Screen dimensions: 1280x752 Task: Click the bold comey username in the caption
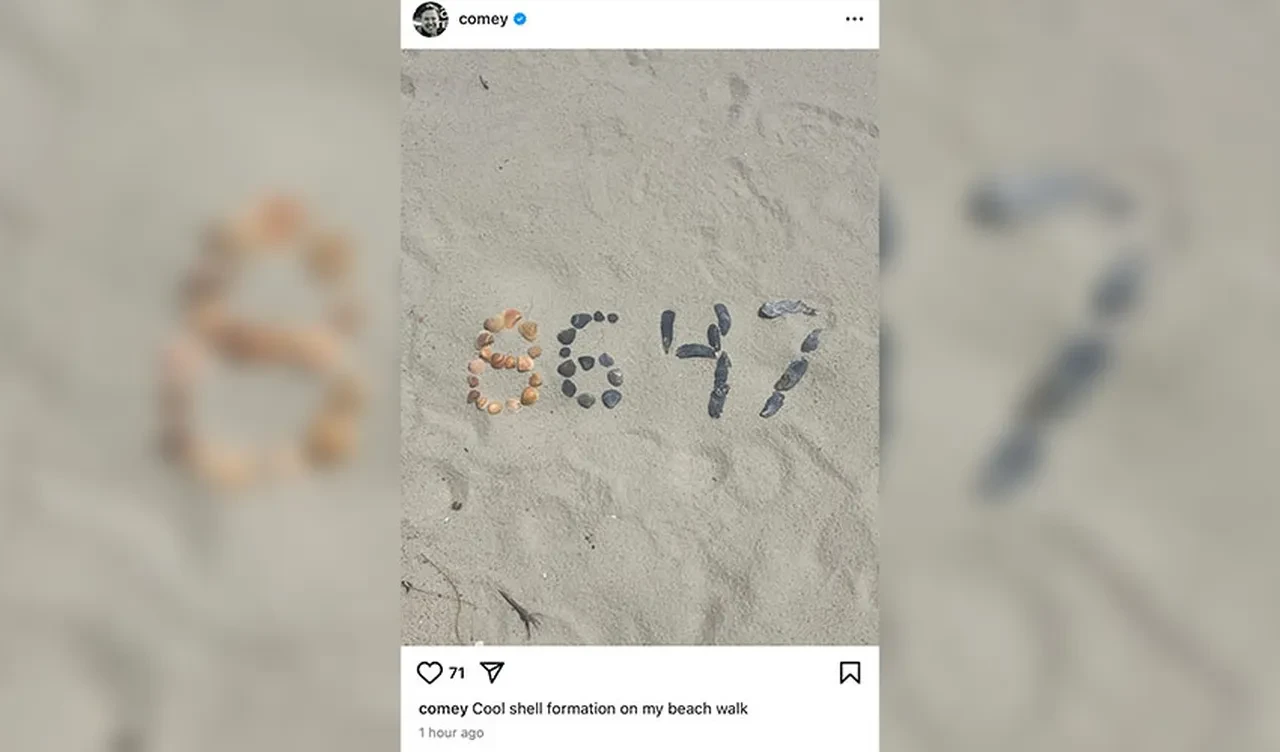443,709
